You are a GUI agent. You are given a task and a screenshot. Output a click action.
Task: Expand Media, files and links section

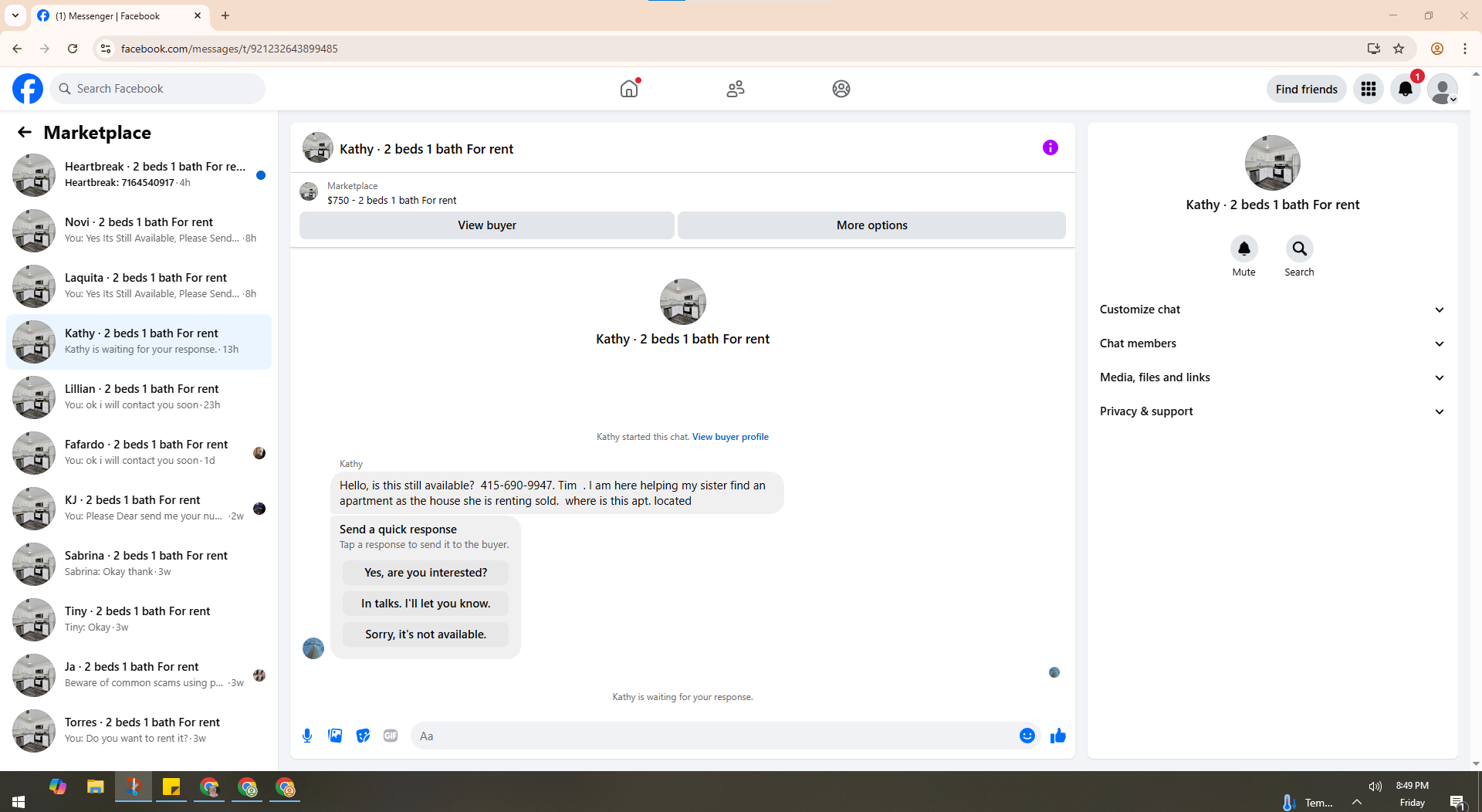(x=1272, y=377)
